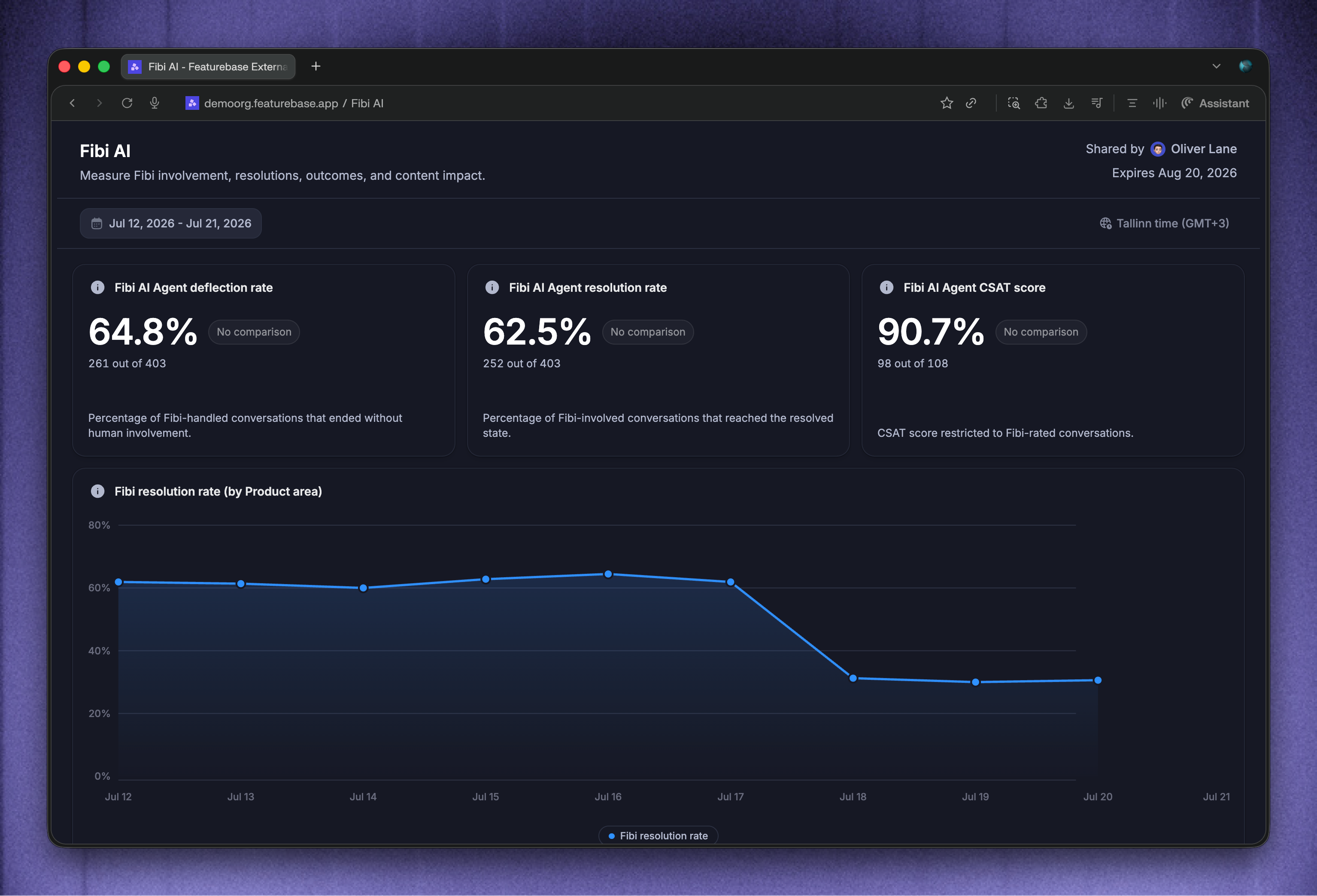The height and width of the screenshot is (896, 1317).
Task: Expand the tab list chevron
Action: (1216, 66)
